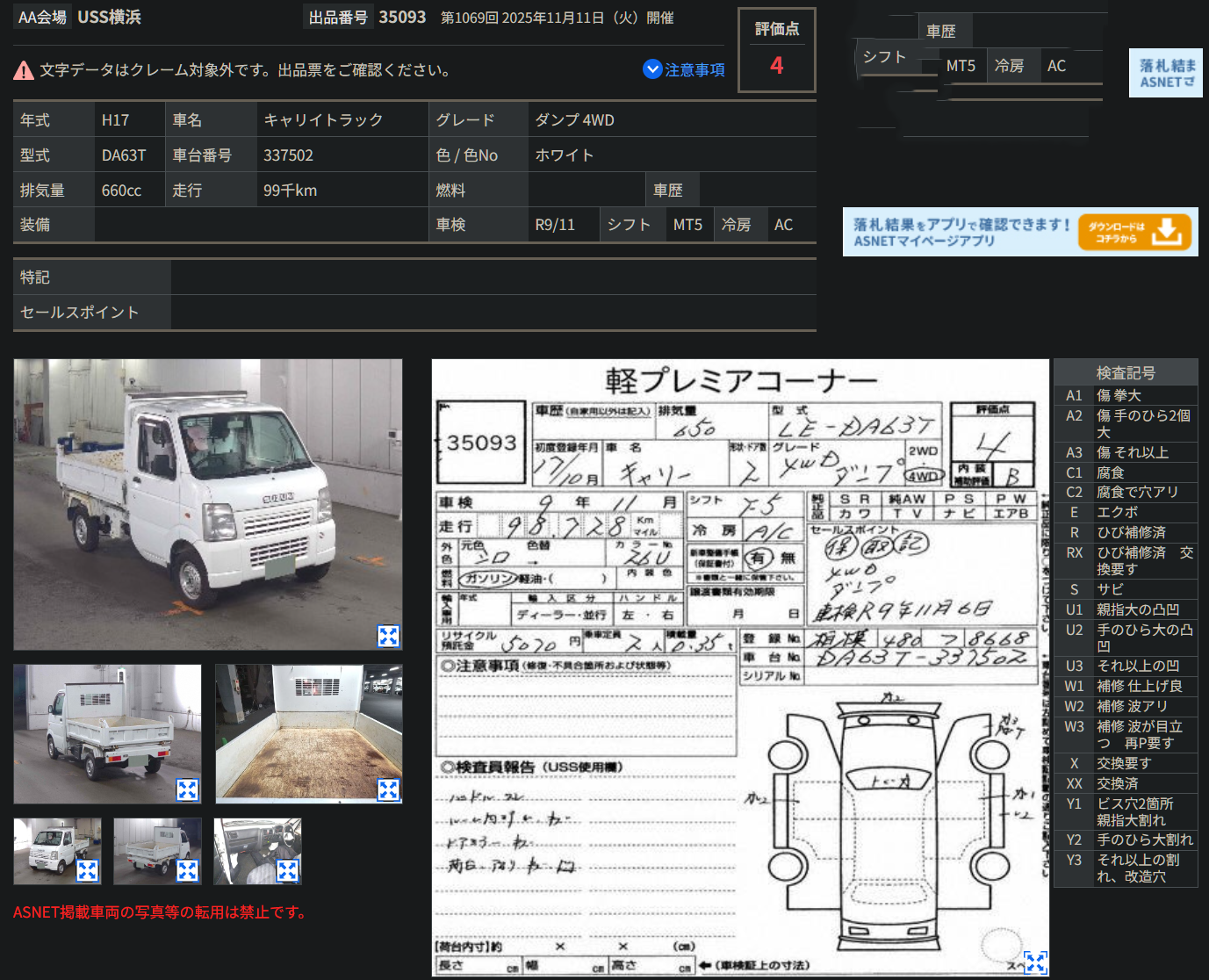Select the front-view truck thumbnail
This screenshot has height=980, width=1209.
pos(57,851)
